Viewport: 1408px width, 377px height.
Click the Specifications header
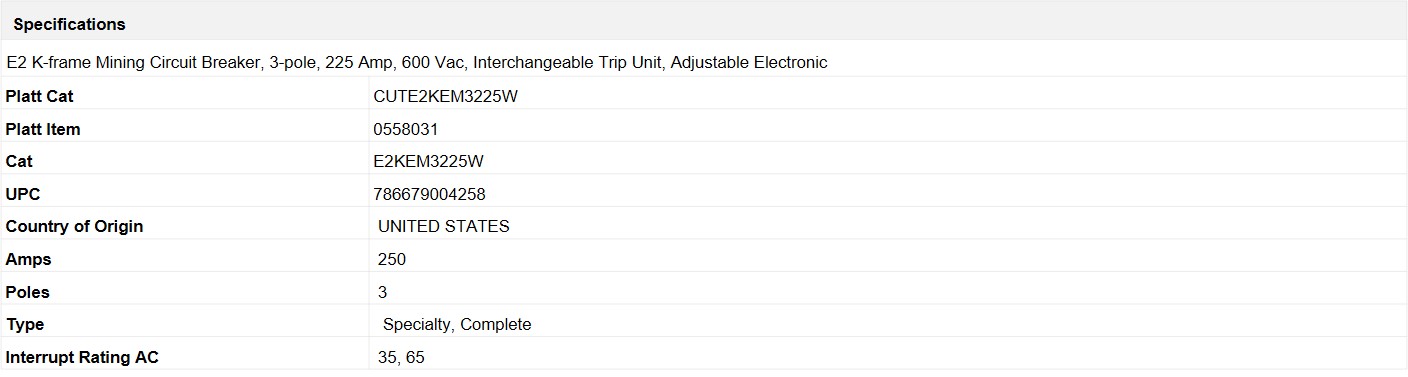pyautogui.click(x=69, y=24)
